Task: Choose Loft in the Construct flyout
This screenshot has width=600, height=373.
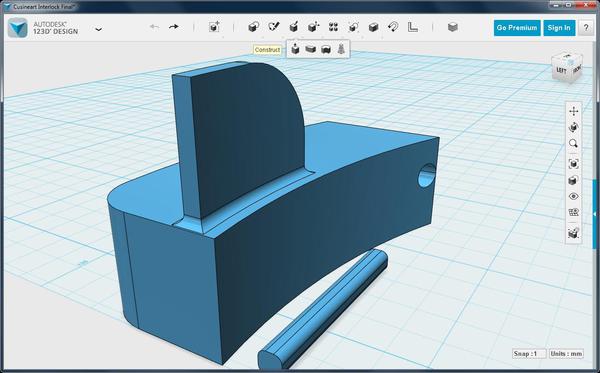Action: (341, 49)
